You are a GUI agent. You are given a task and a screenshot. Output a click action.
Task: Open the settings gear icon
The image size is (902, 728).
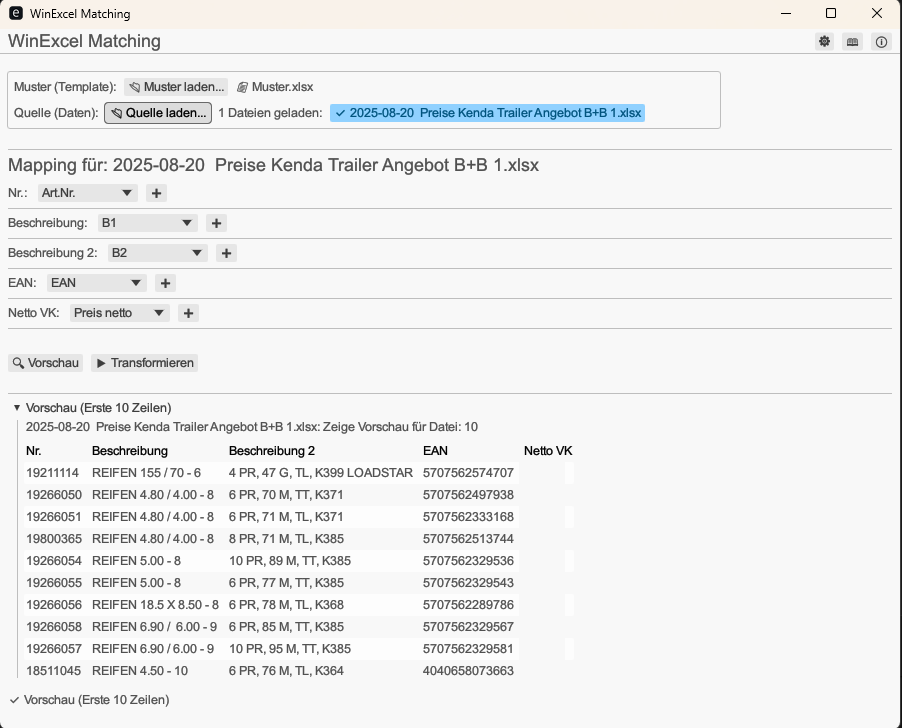[823, 41]
